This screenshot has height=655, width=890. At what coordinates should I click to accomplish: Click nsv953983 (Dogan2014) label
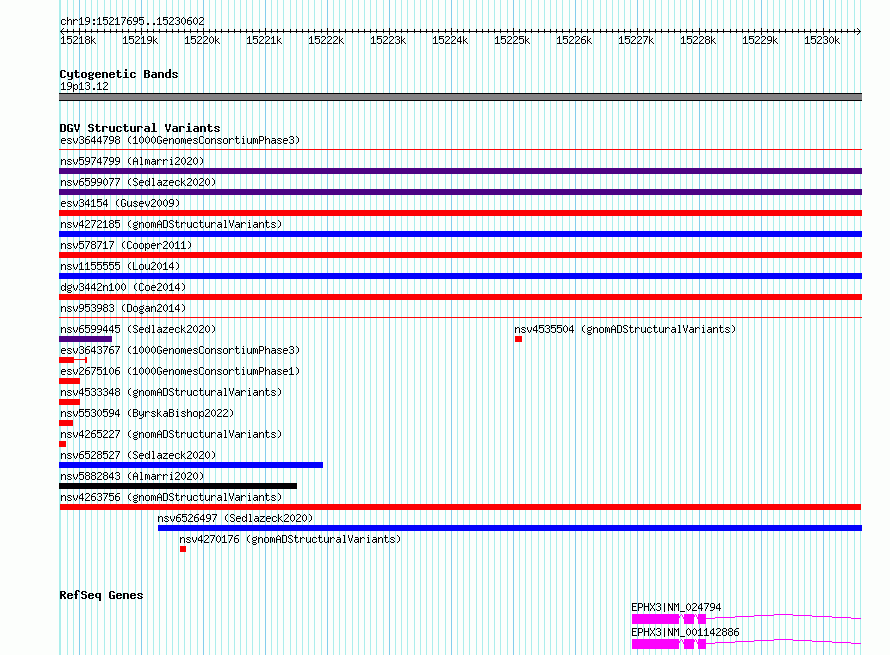click(x=123, y=308)
